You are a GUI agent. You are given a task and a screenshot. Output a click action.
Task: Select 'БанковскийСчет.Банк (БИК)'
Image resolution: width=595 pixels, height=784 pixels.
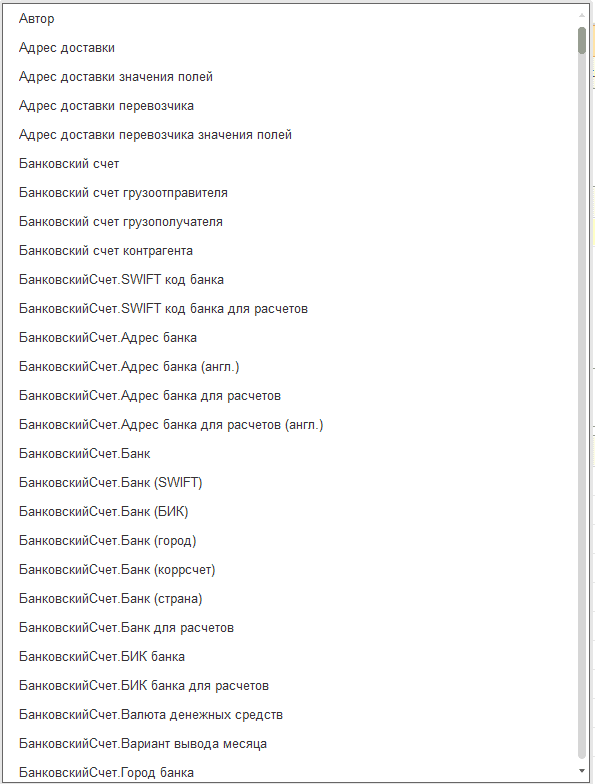click(290, 512)
